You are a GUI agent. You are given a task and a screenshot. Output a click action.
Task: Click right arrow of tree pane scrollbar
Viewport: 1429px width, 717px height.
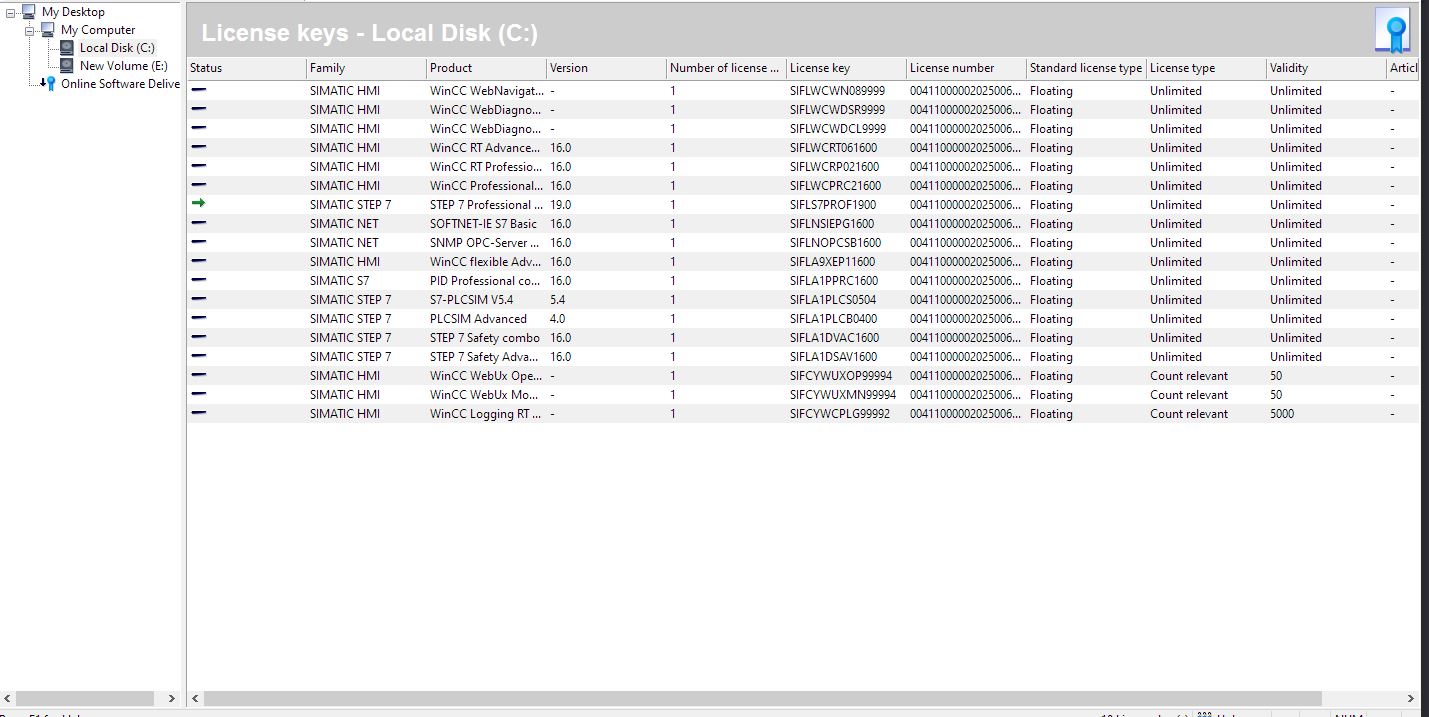(x=171, y=698)
